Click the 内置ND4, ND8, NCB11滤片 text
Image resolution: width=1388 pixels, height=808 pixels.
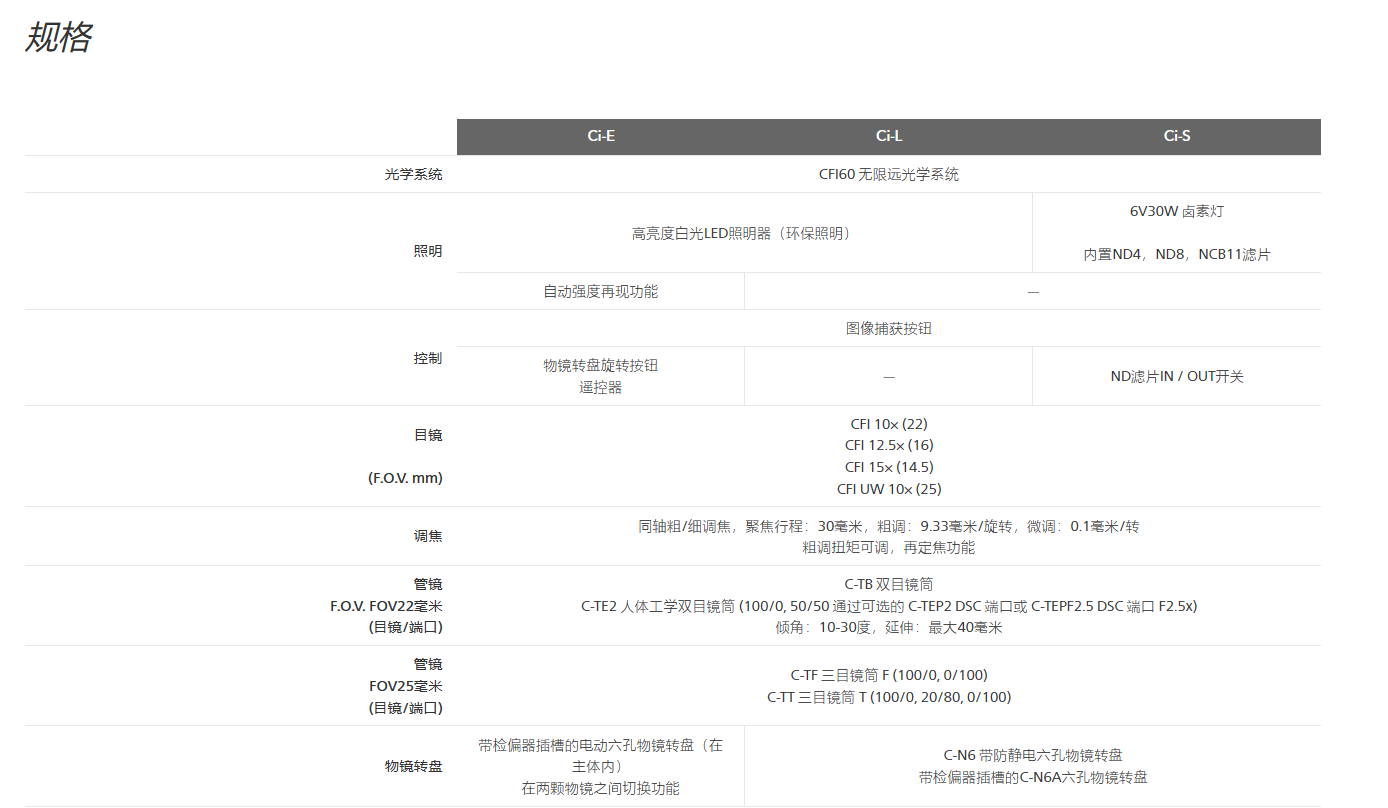[x=1176, y=255]
